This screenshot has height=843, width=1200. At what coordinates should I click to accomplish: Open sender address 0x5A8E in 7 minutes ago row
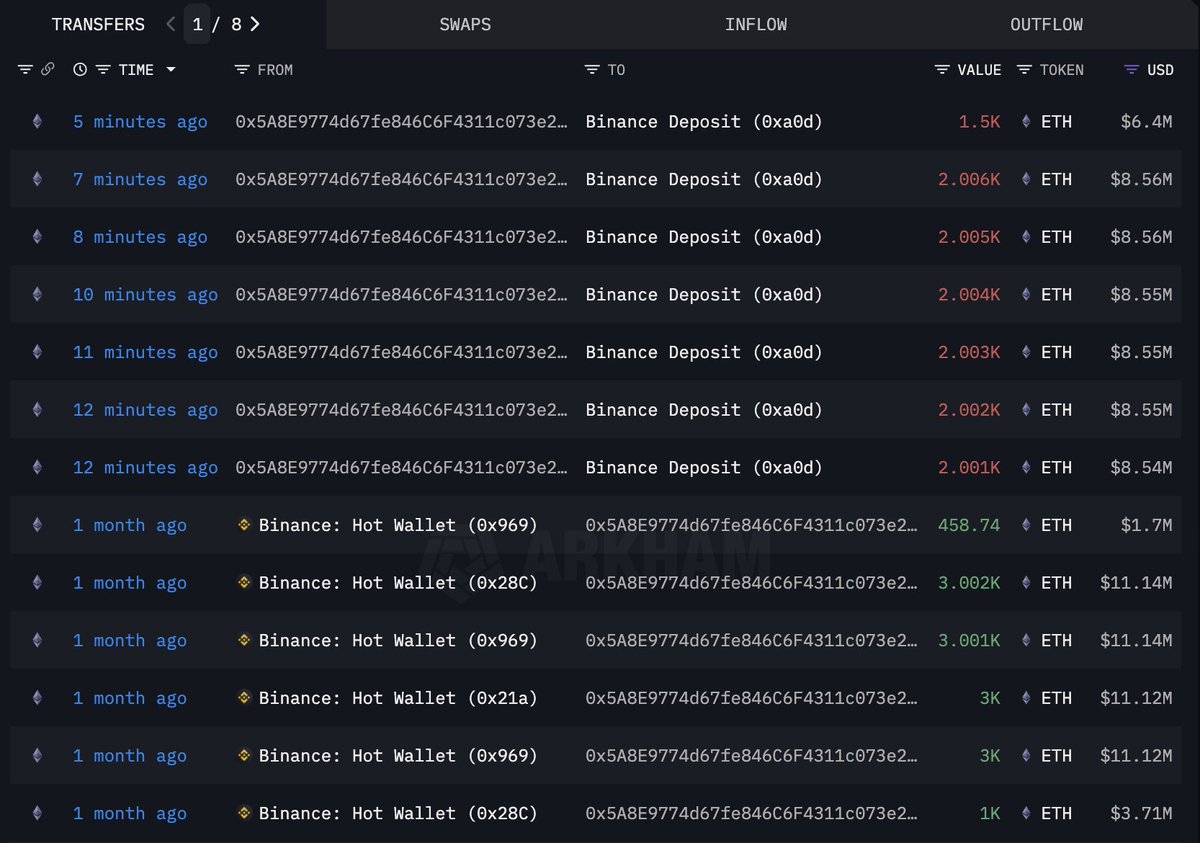pos(402,180)
